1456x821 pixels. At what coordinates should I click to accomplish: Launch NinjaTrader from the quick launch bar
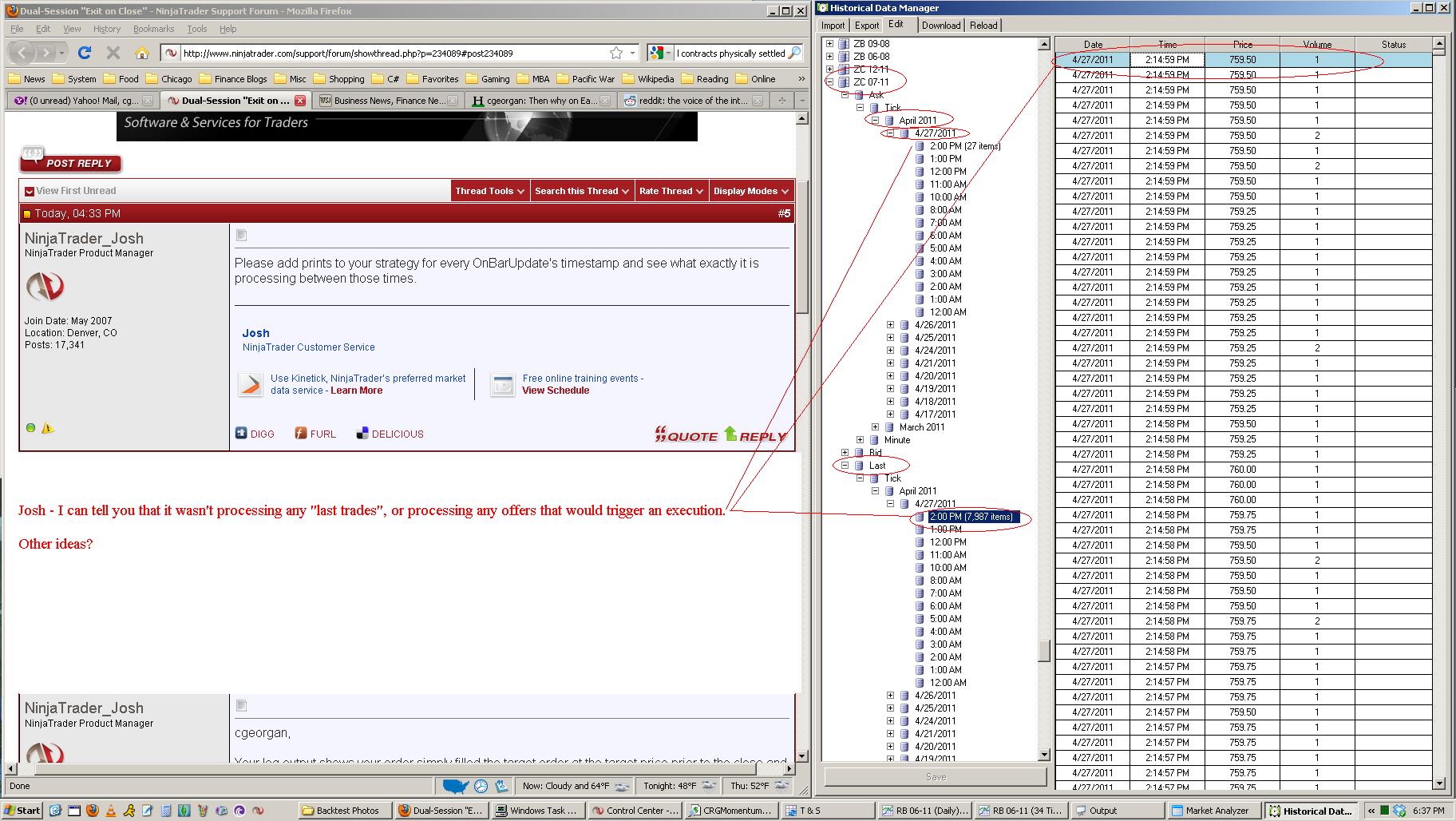pos(258,811)
